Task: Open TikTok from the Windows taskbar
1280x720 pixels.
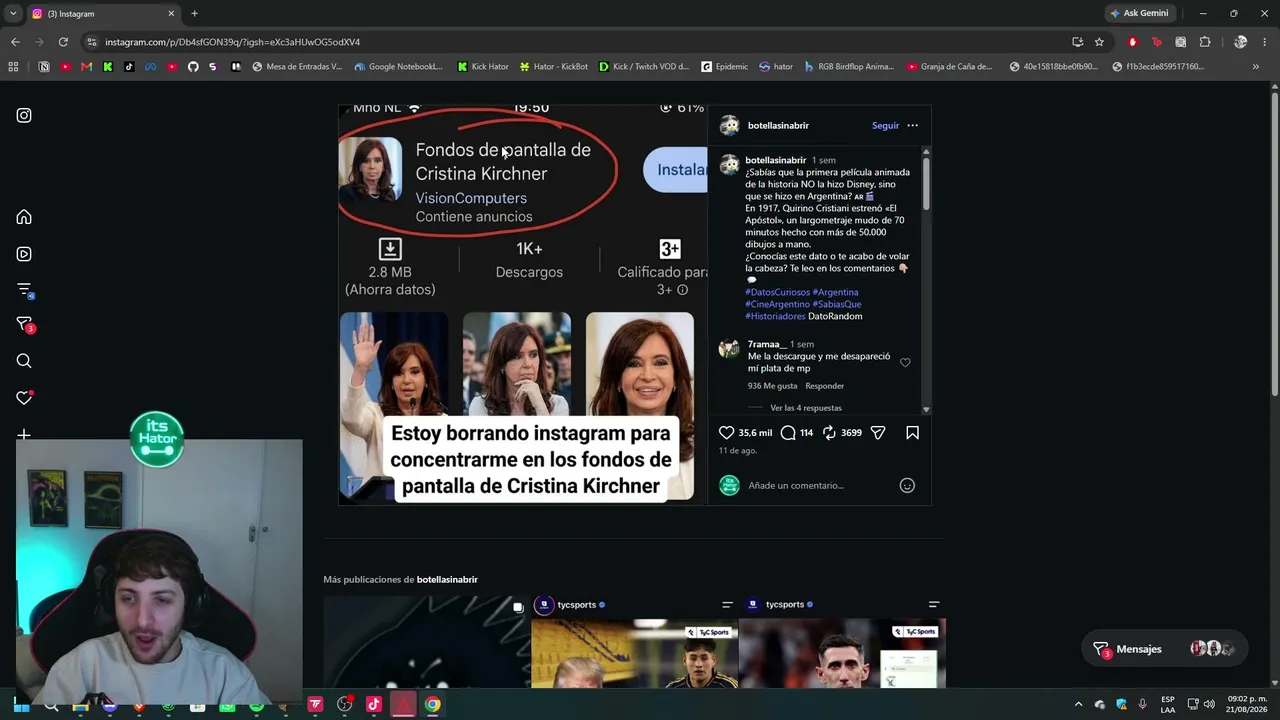Action: coord(374,704)
